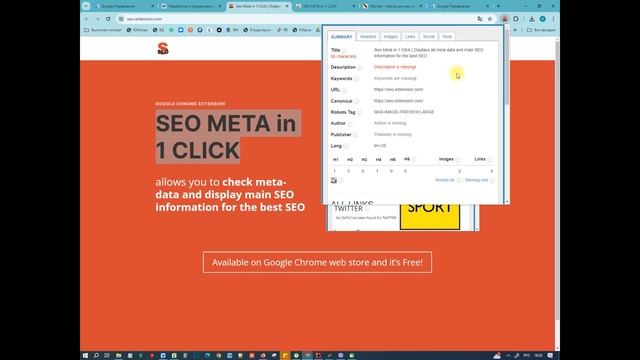Click the URL value link in the summary
The image size is (640, 360).
click(398, 89)
